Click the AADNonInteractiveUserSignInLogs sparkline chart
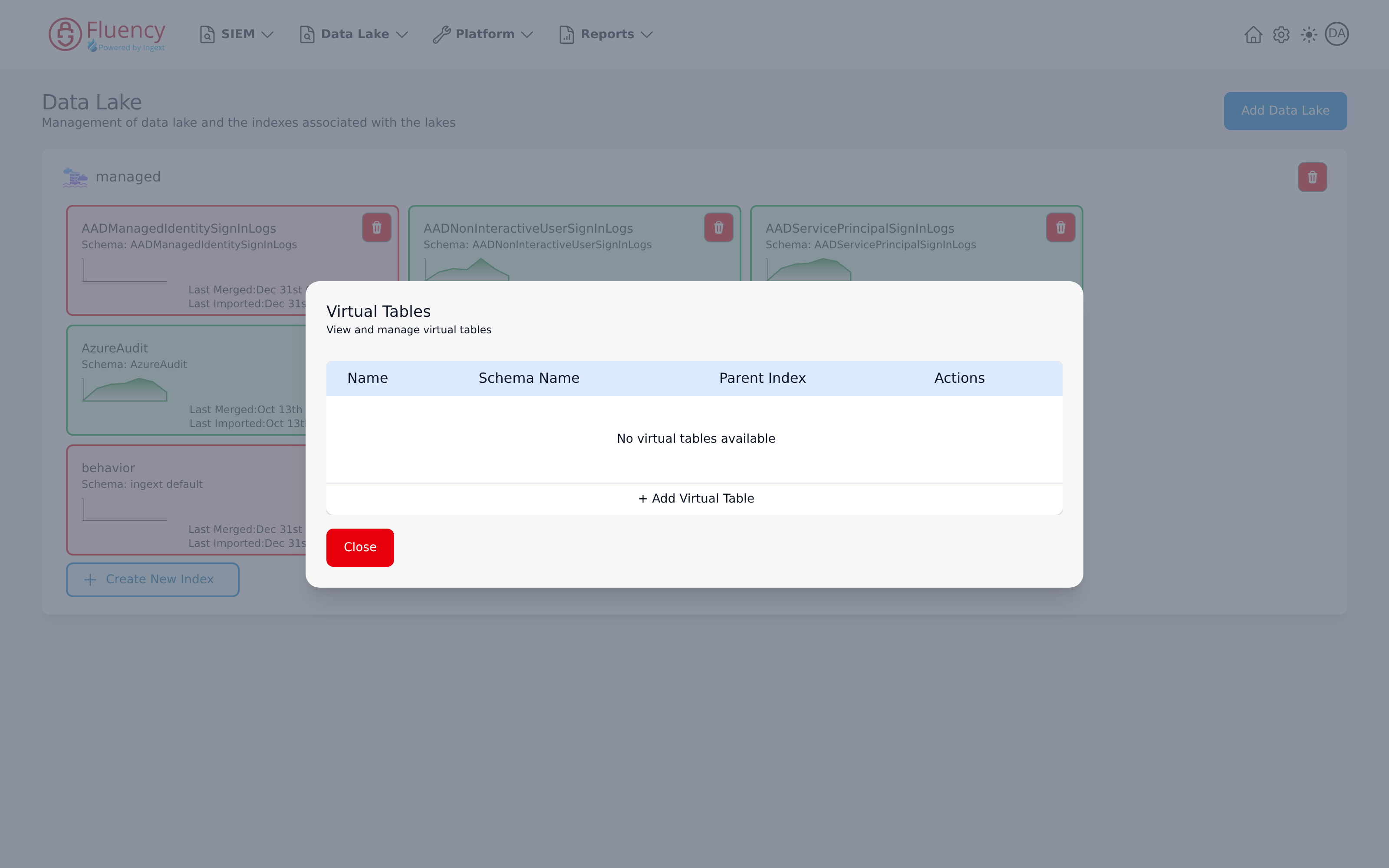This screenshot has width=1389, height=868. (467, 270)
